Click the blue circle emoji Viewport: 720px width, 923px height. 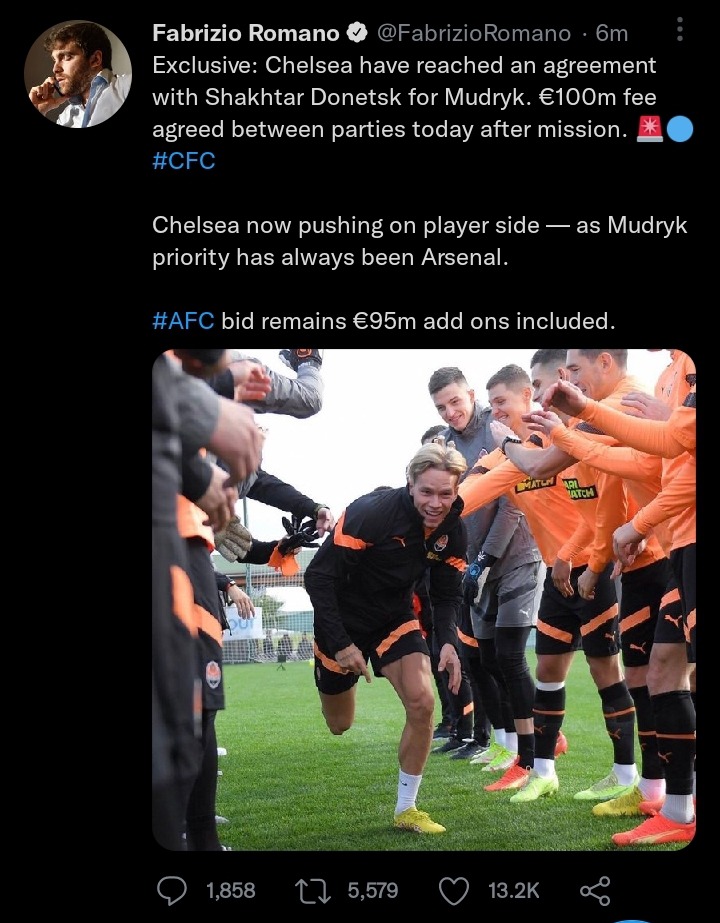(x=680, y=130)
